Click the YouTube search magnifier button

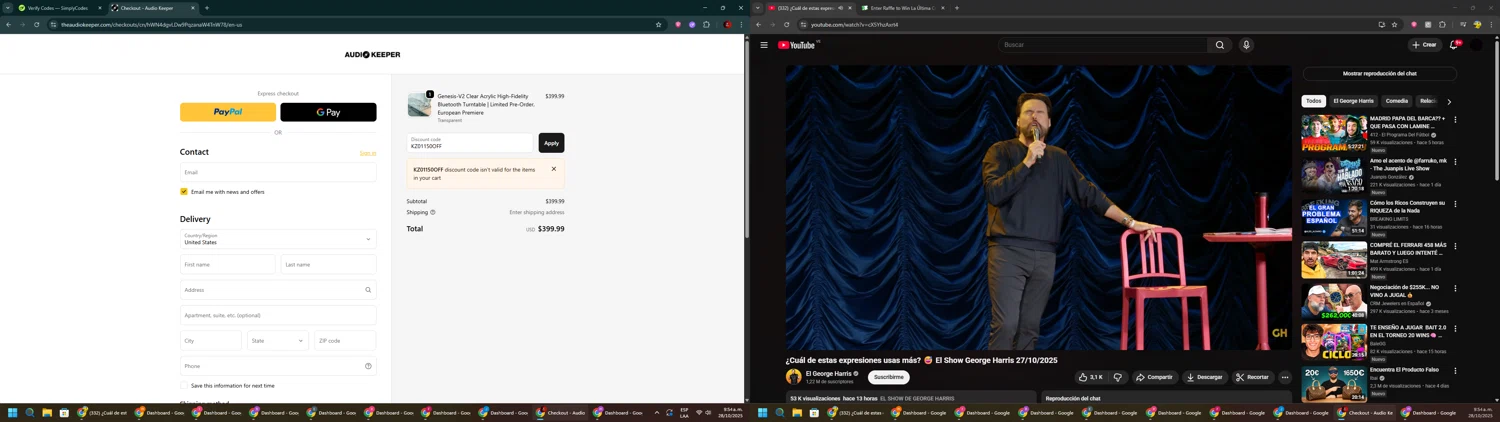(x=1220, y=45)
